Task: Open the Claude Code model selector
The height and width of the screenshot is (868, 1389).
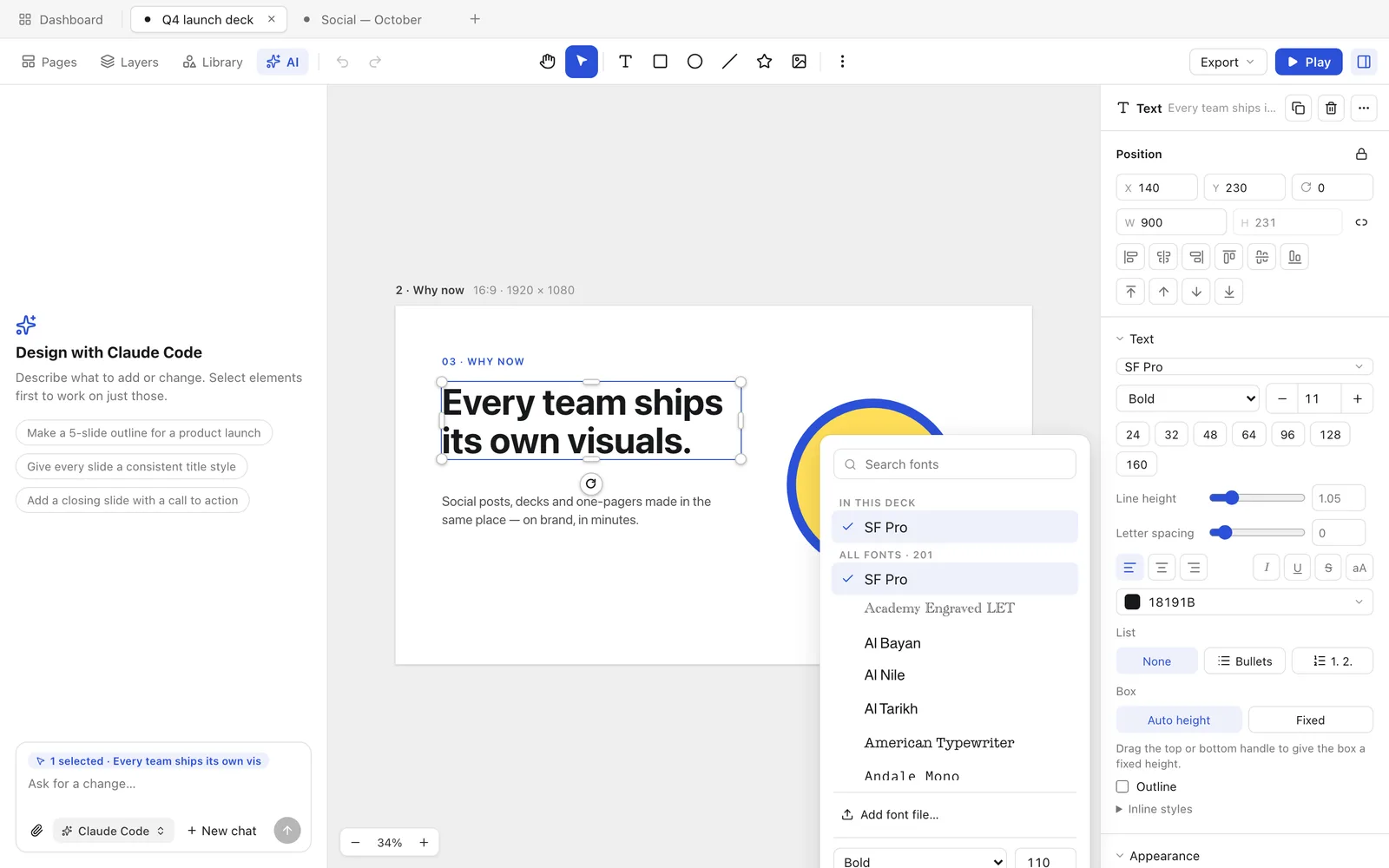Action: tap(113, 831)
